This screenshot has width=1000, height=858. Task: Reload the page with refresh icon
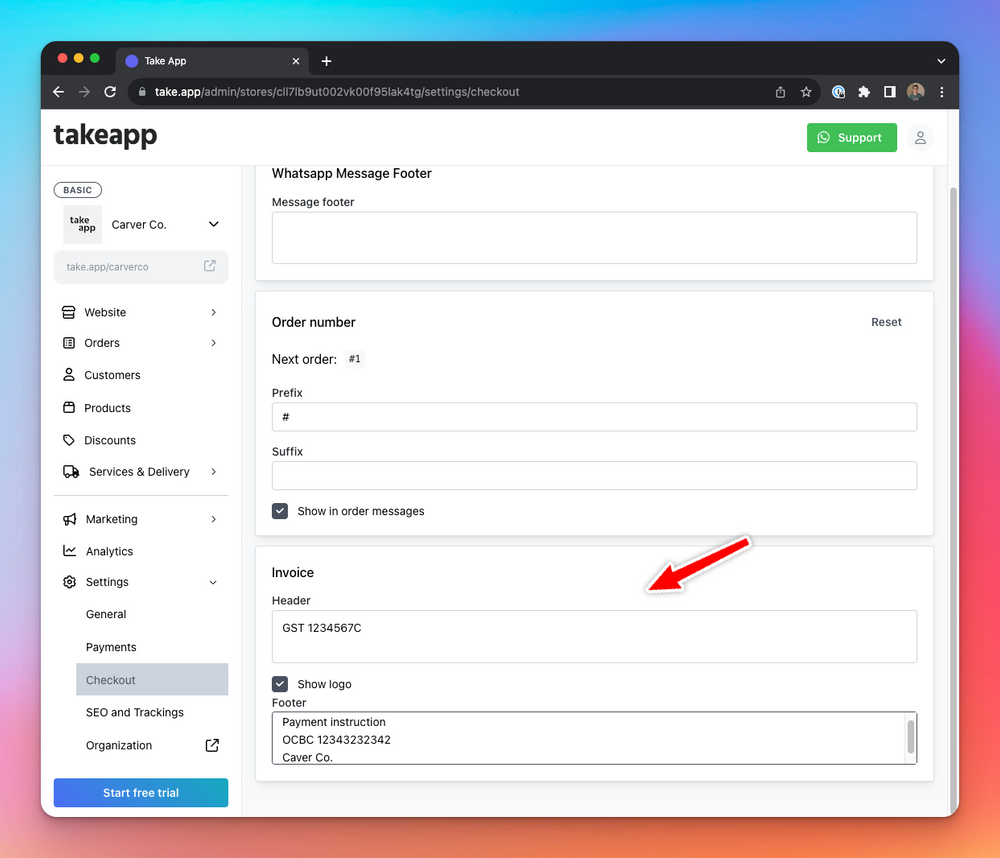[110, 92]
